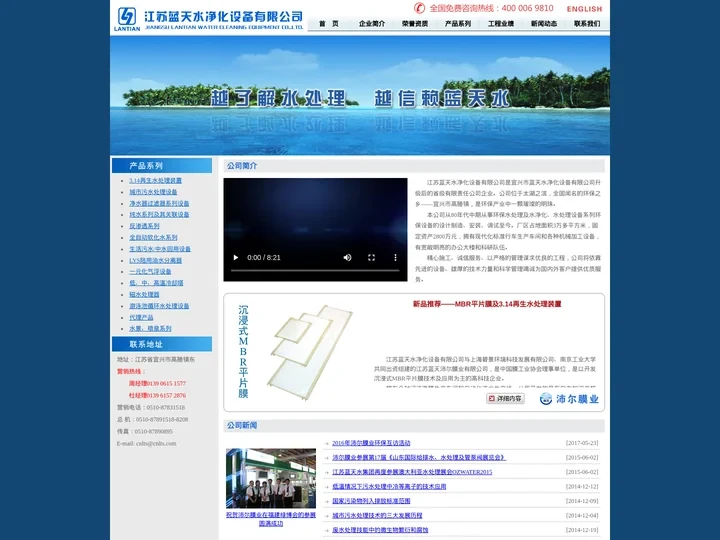Click the 产品系列 sidebar header
Viewport: 720px width, 540px height.
click(x=162, y=166)
